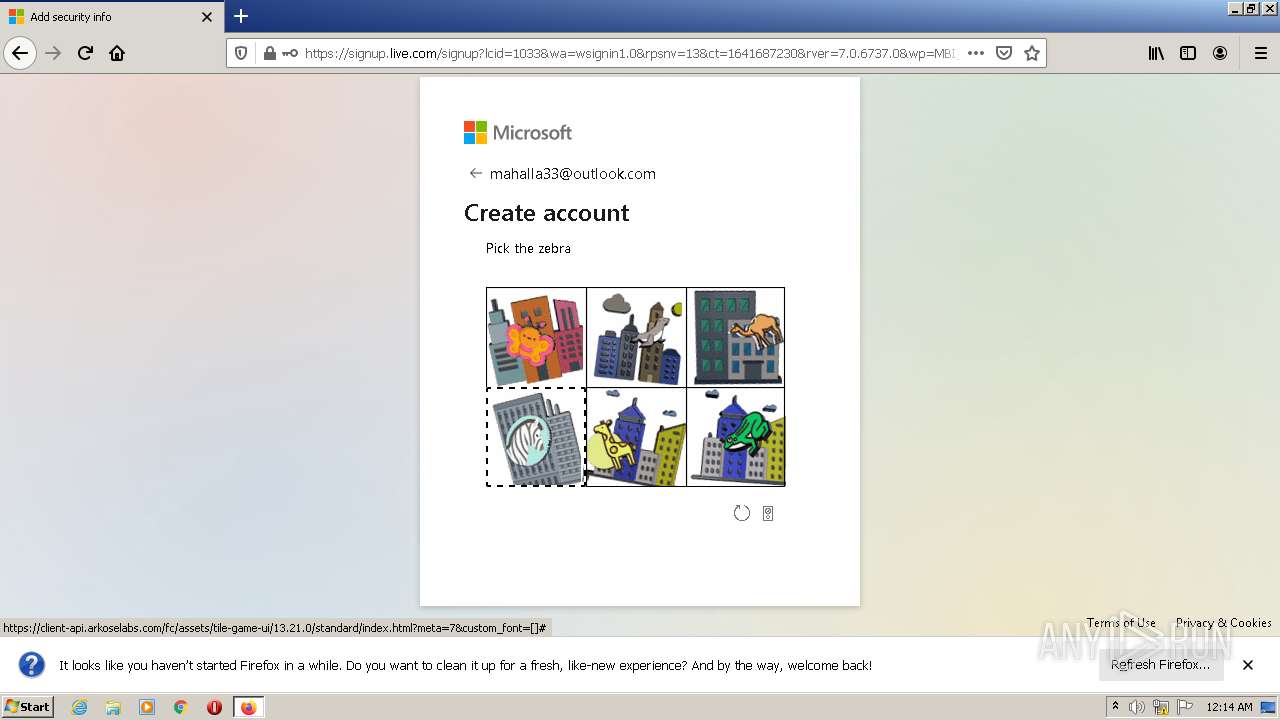Click the 12:14 AM system clock
The width and height of the screenshot is (1280, 720).
coord(1229,707)
